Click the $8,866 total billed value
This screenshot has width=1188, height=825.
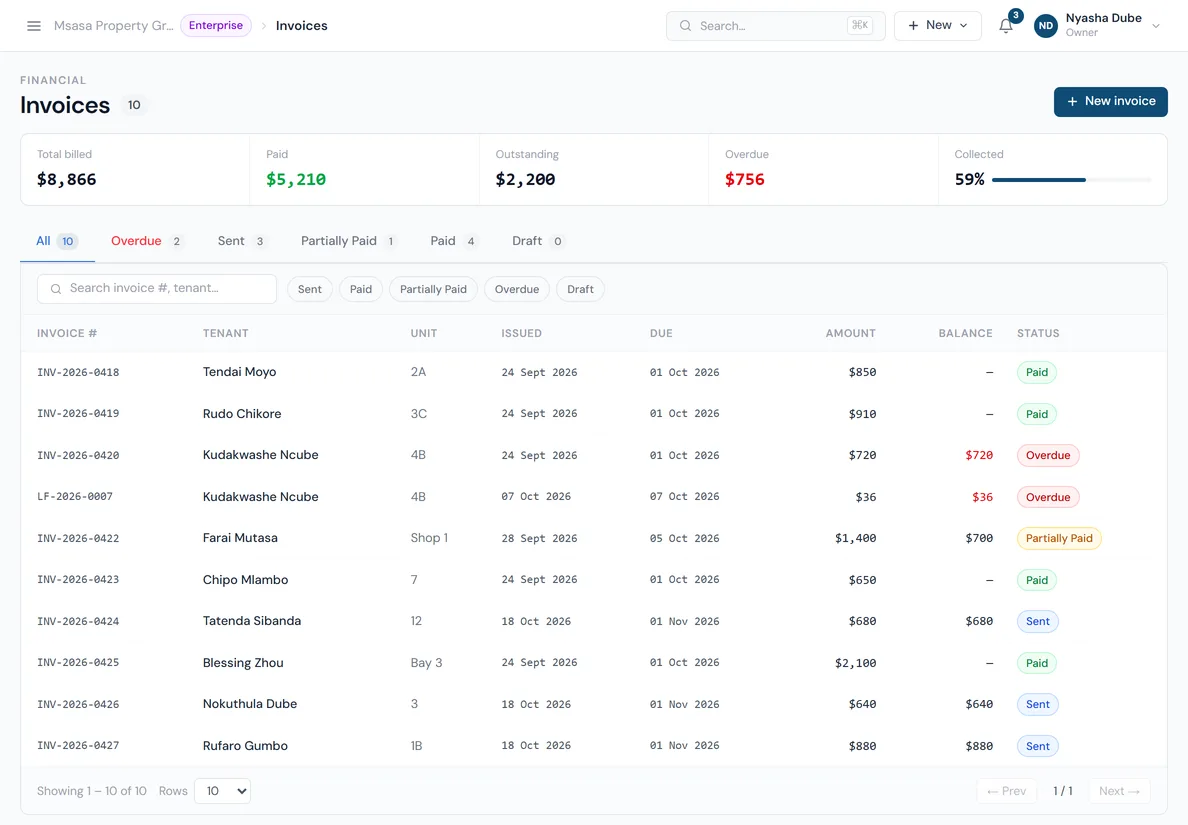[x=67, y=180]
